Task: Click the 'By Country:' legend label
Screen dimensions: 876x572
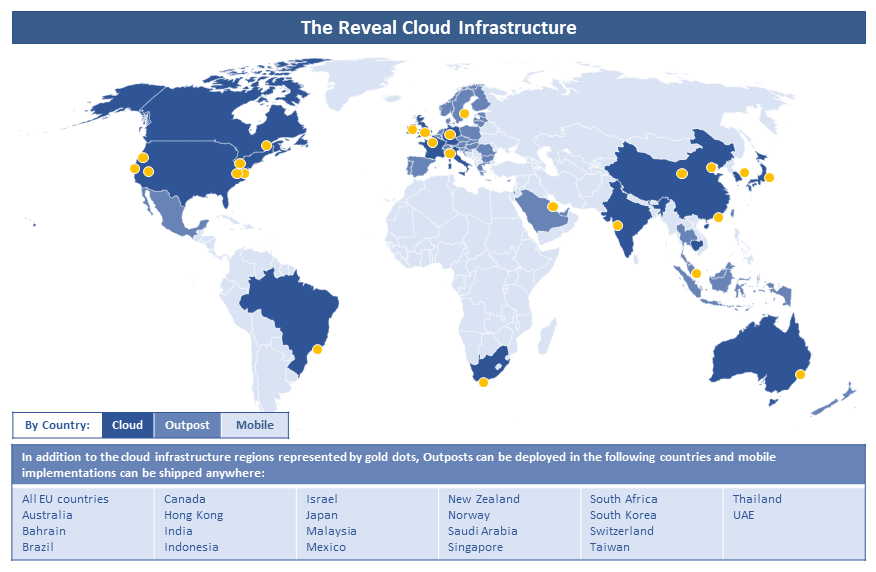Action: 58,425
